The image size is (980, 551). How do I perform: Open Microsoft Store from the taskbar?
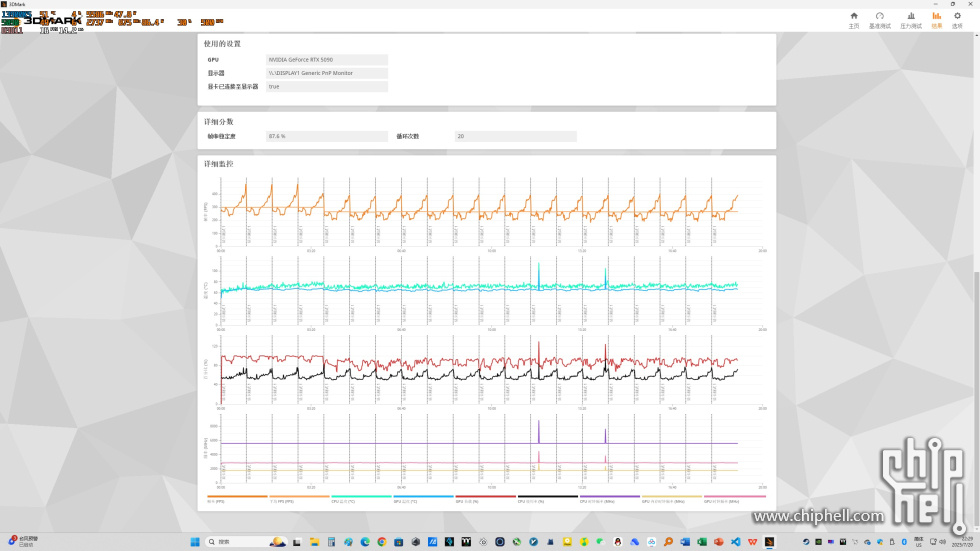point(399,542)
